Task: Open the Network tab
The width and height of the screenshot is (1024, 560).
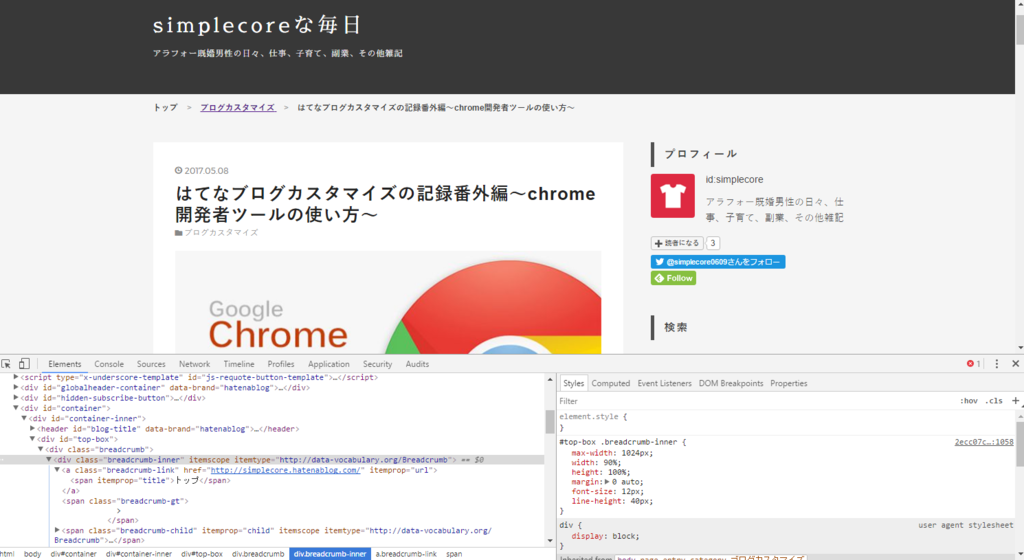Action: [x=195, y=364]
